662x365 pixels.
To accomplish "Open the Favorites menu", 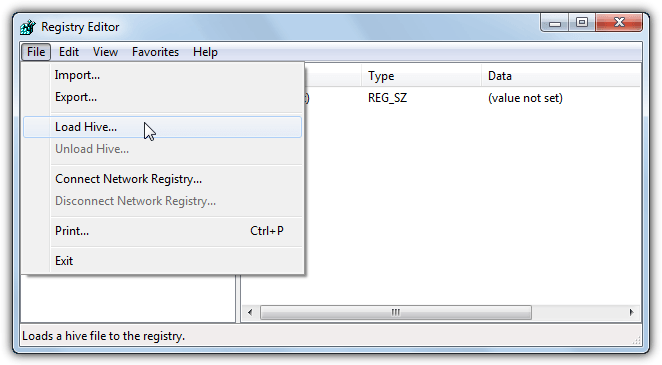I will click(155, 52).
